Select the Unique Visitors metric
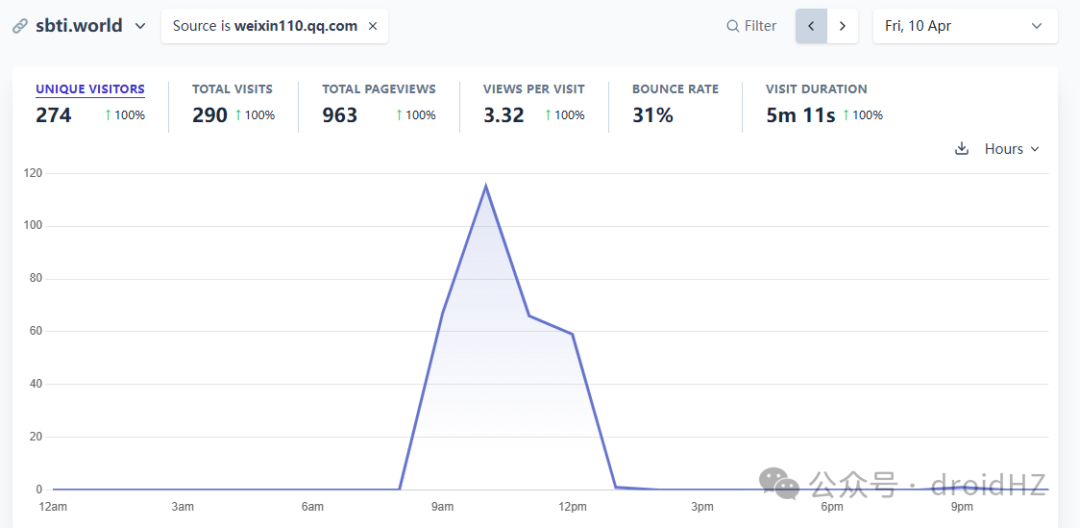 [x=90, y=105]
